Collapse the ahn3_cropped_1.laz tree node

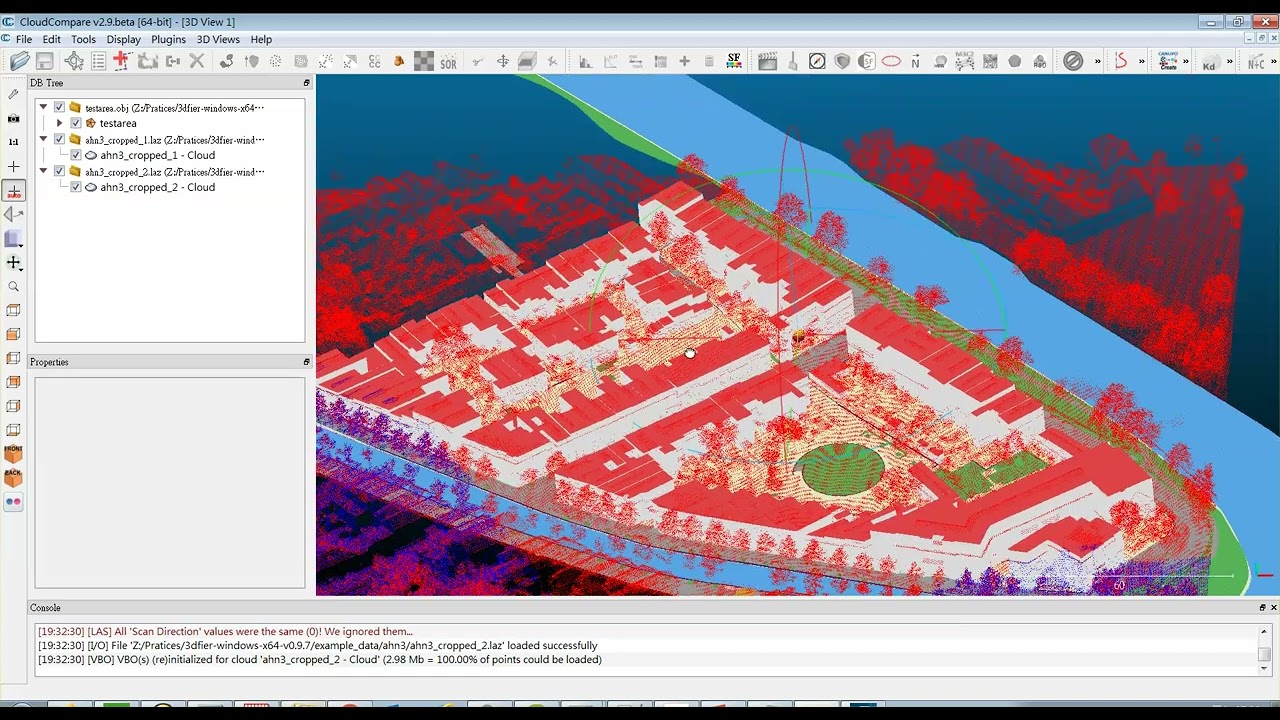pos(43,139)
